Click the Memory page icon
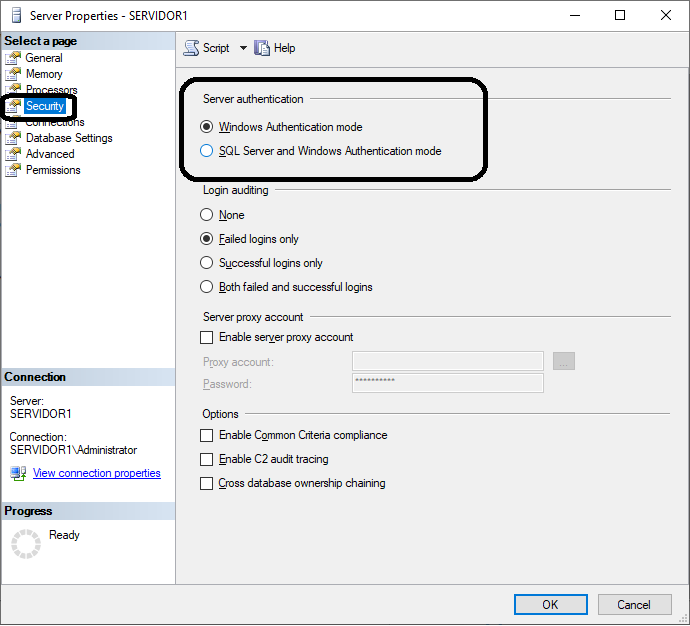 13,74
